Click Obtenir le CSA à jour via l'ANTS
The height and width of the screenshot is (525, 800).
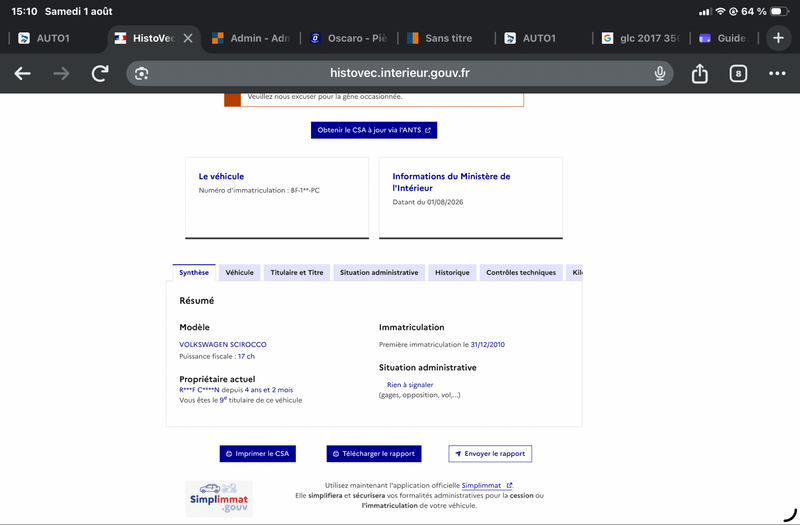(x=374, y=130)
